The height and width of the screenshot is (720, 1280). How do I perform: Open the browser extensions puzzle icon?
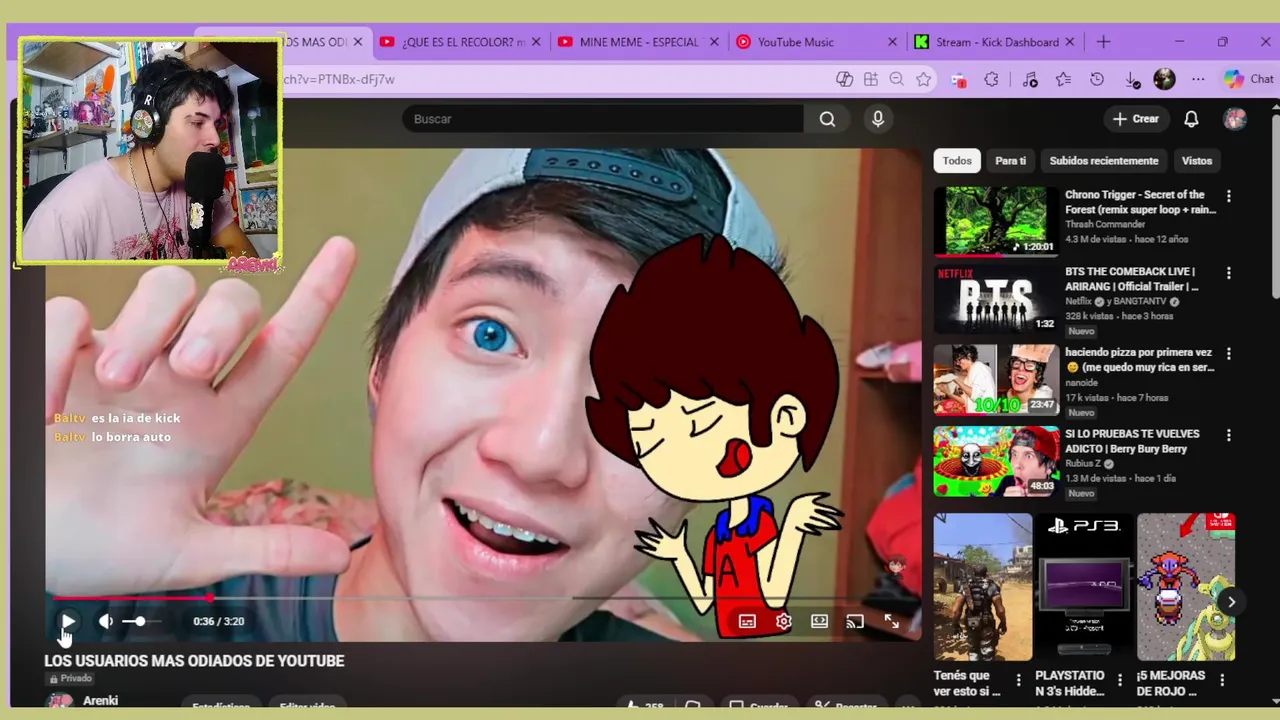(991, 79)
